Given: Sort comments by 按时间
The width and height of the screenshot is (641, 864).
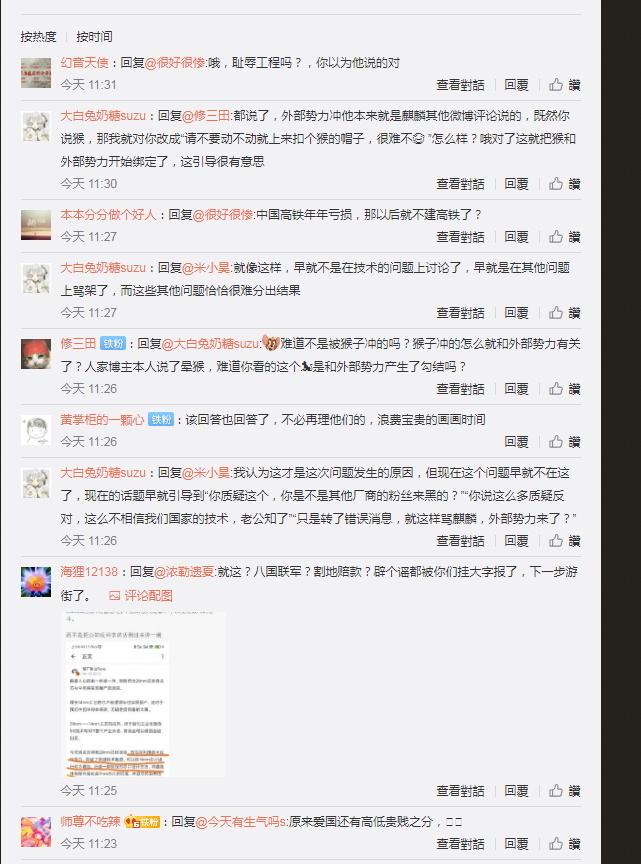Looking at the screenshot, I should coord(94,37).
